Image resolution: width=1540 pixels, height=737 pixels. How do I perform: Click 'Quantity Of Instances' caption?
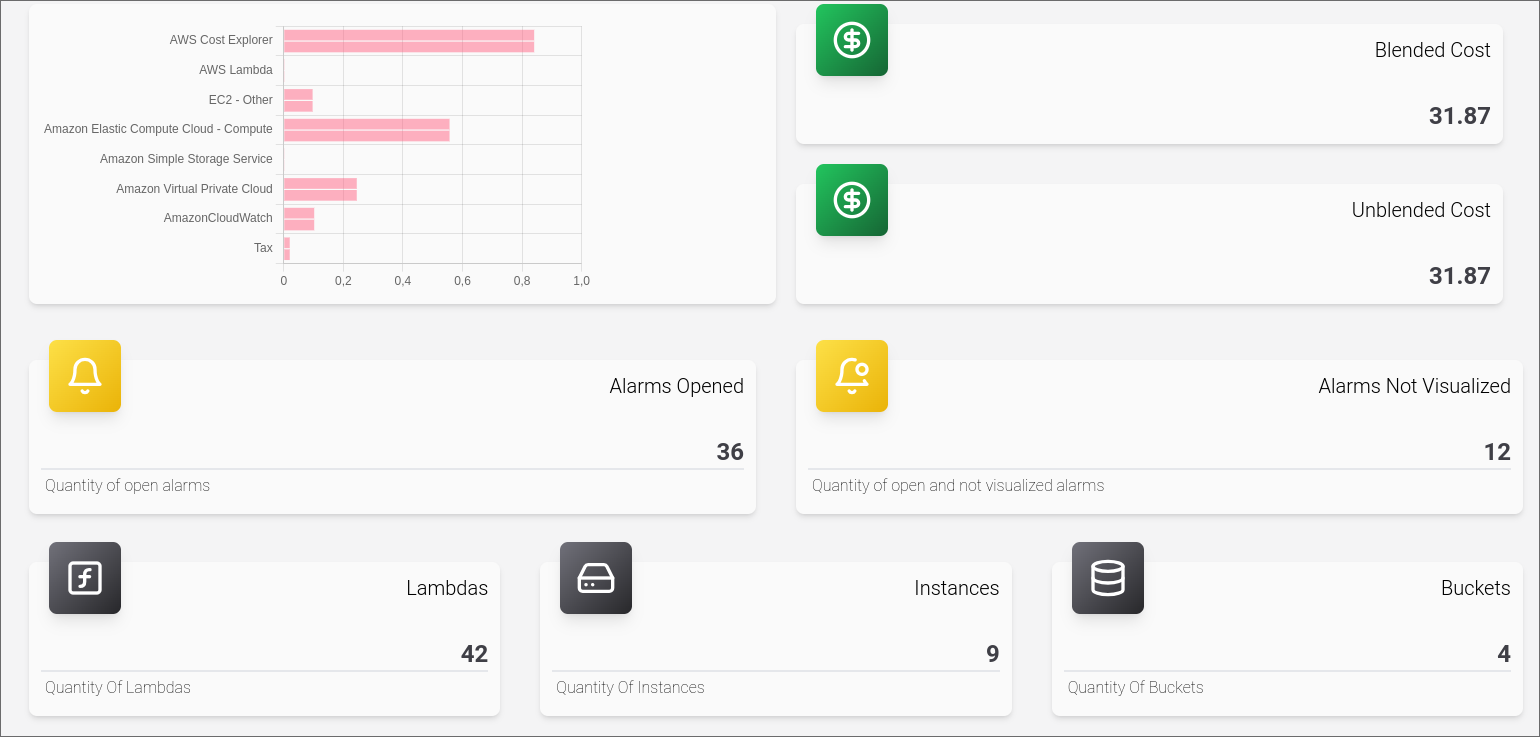point(631,688)
